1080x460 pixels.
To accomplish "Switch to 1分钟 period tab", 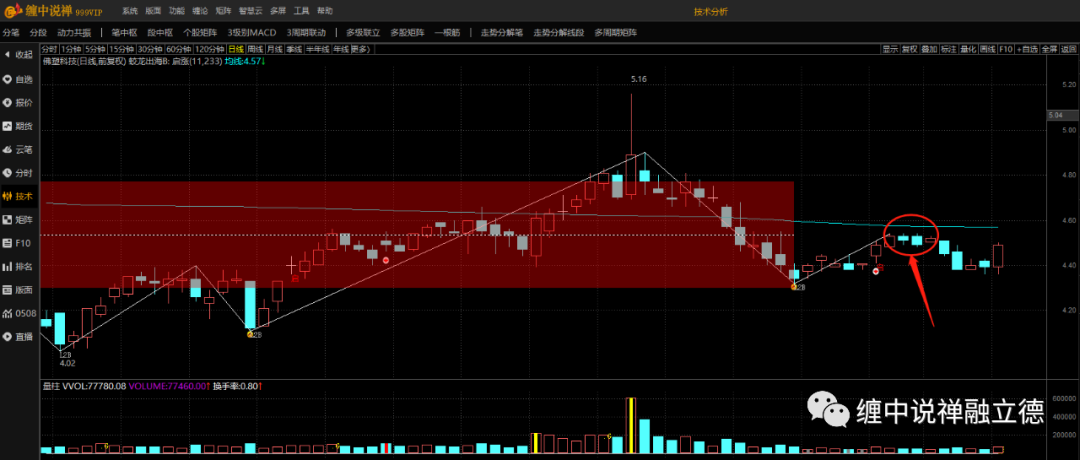I will (x=70, y=49).
